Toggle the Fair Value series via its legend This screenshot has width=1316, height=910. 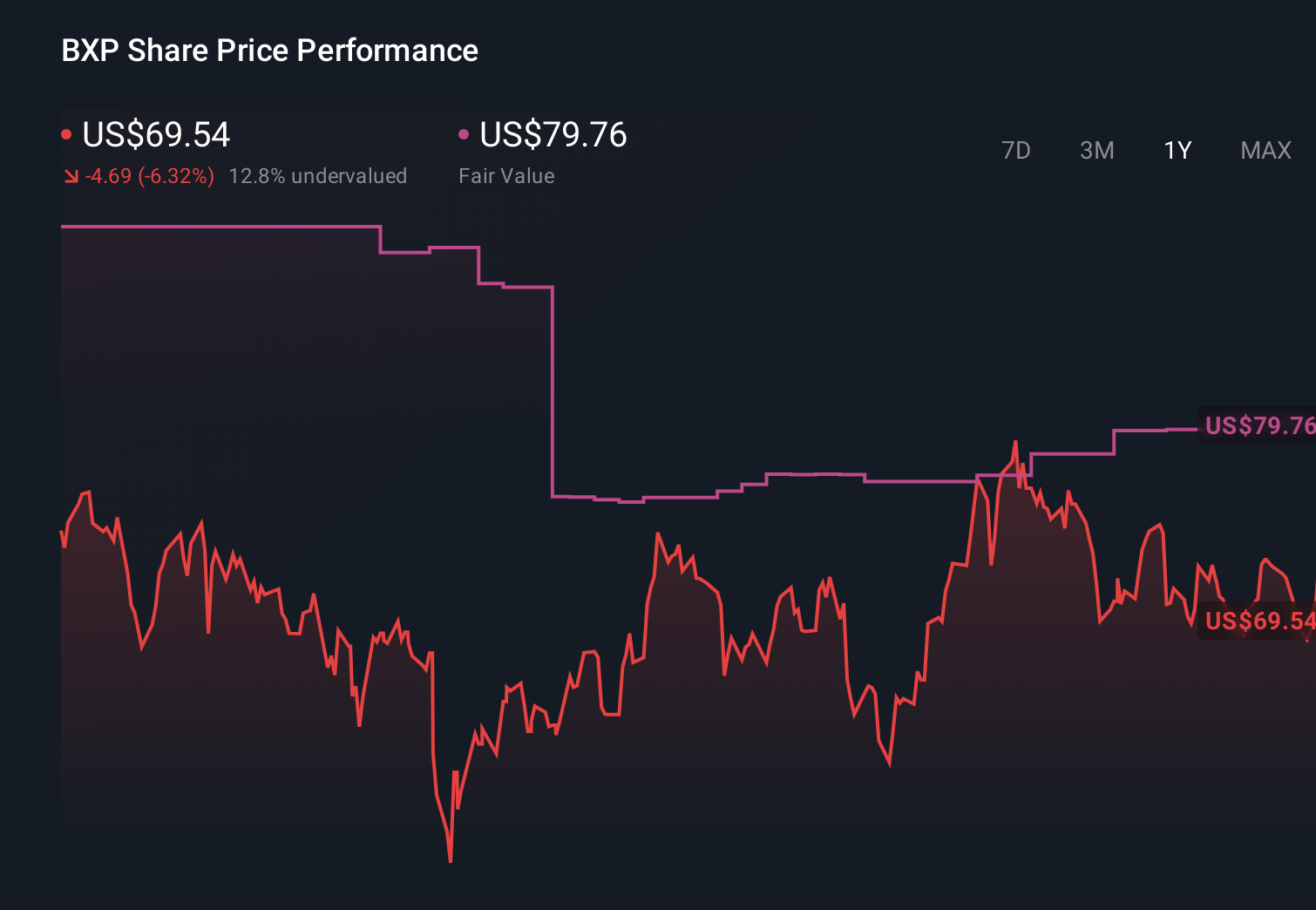coord(553,134)
